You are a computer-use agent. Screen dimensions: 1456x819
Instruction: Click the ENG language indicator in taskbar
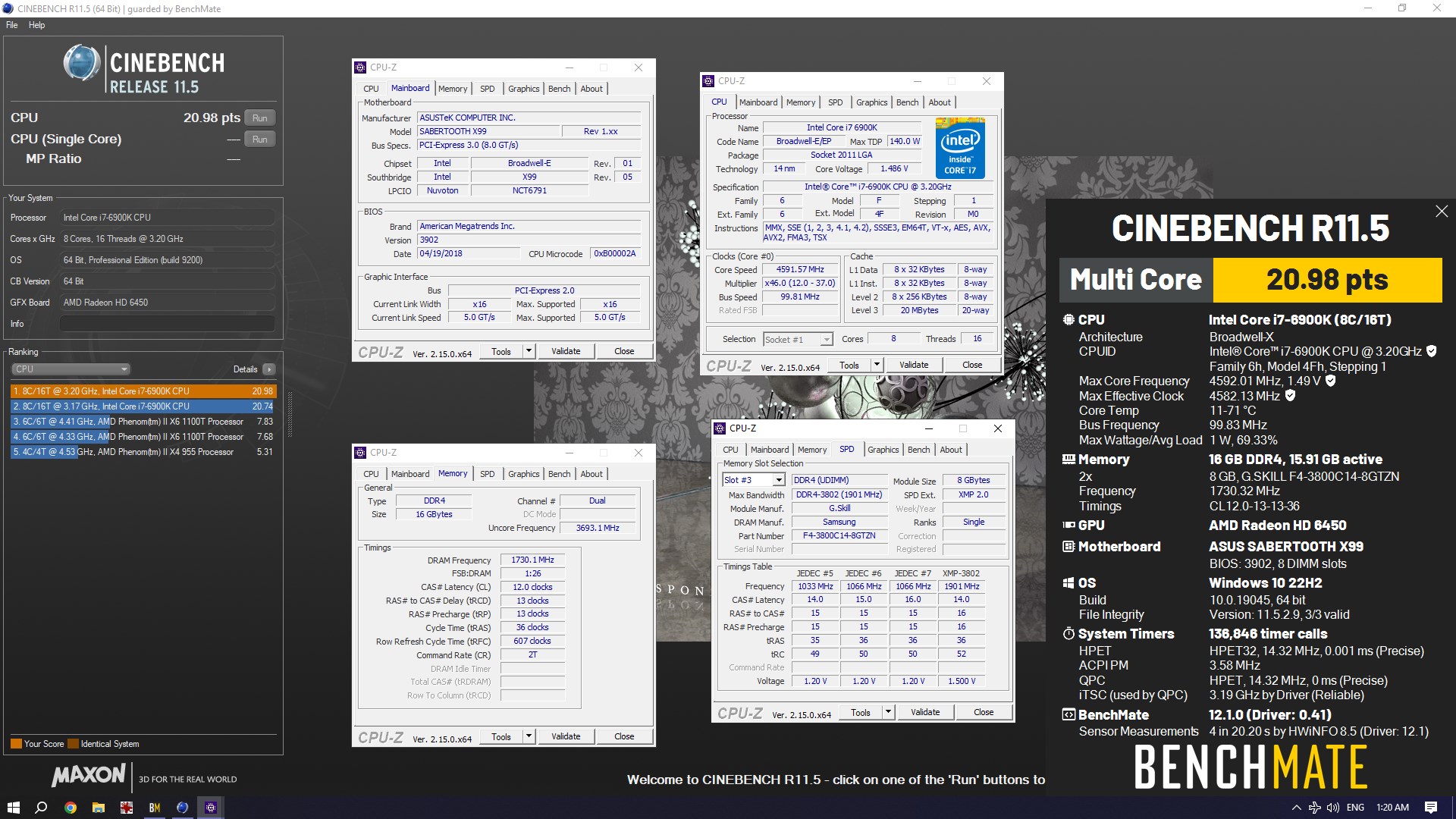click(1356, 808)
